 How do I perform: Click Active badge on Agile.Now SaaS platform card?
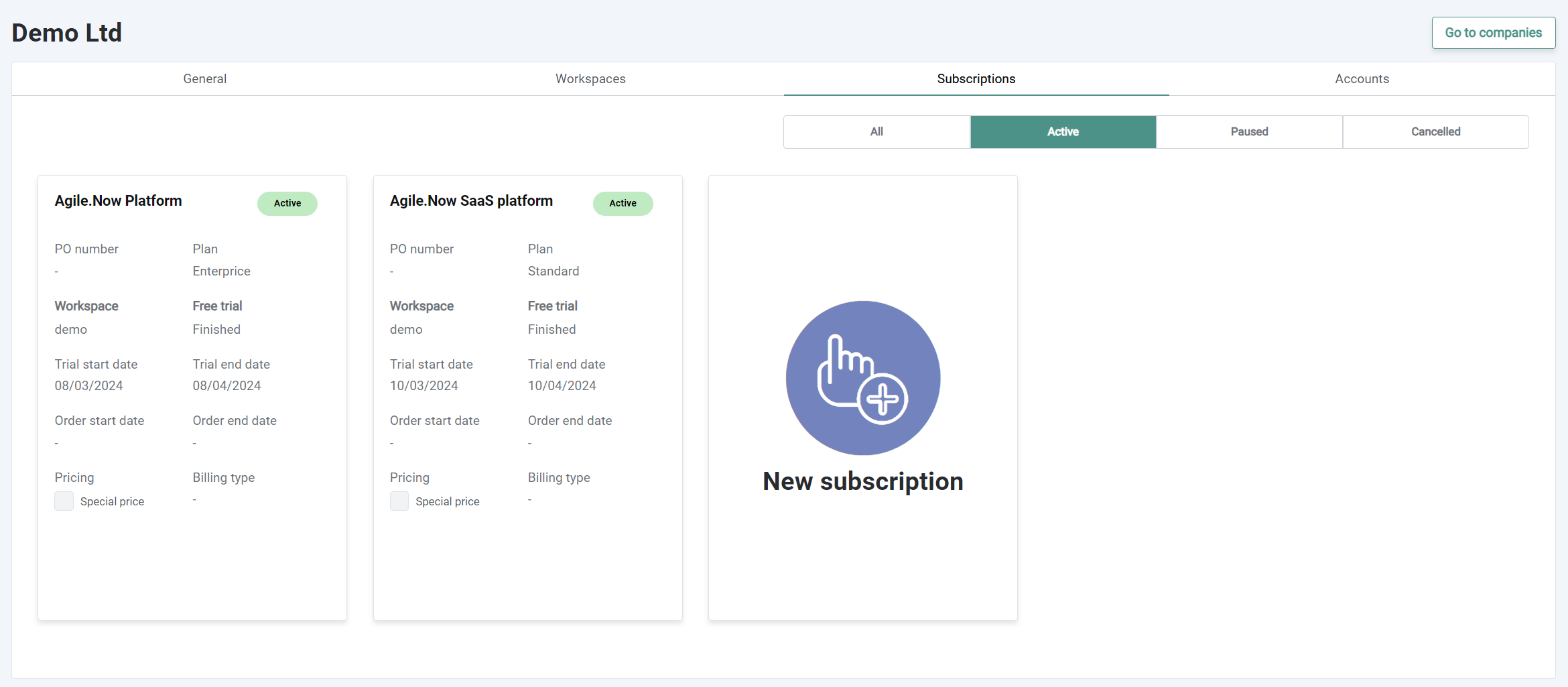pos(623,203)
